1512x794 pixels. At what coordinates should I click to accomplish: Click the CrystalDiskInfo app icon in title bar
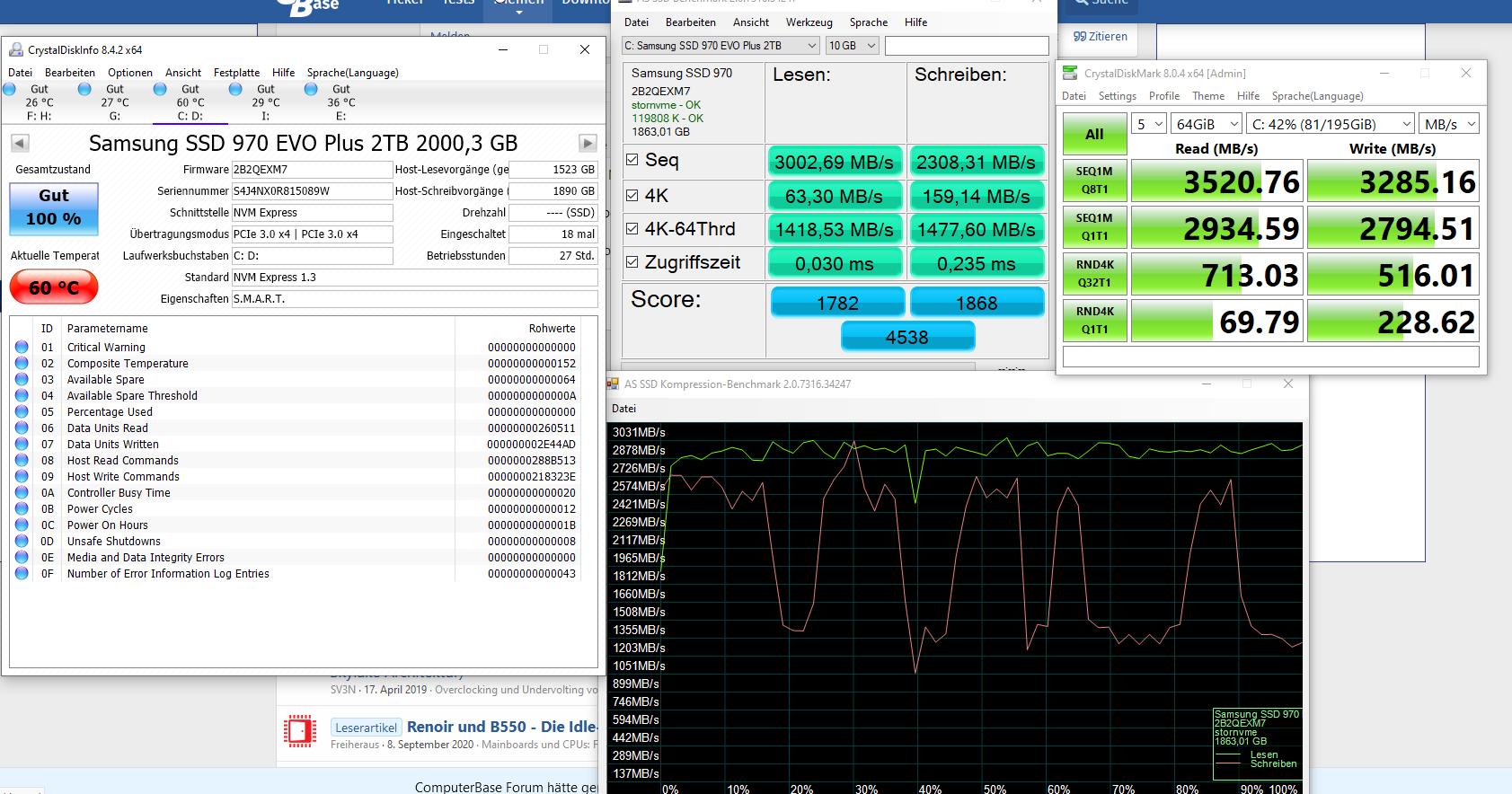click(16, 50)
